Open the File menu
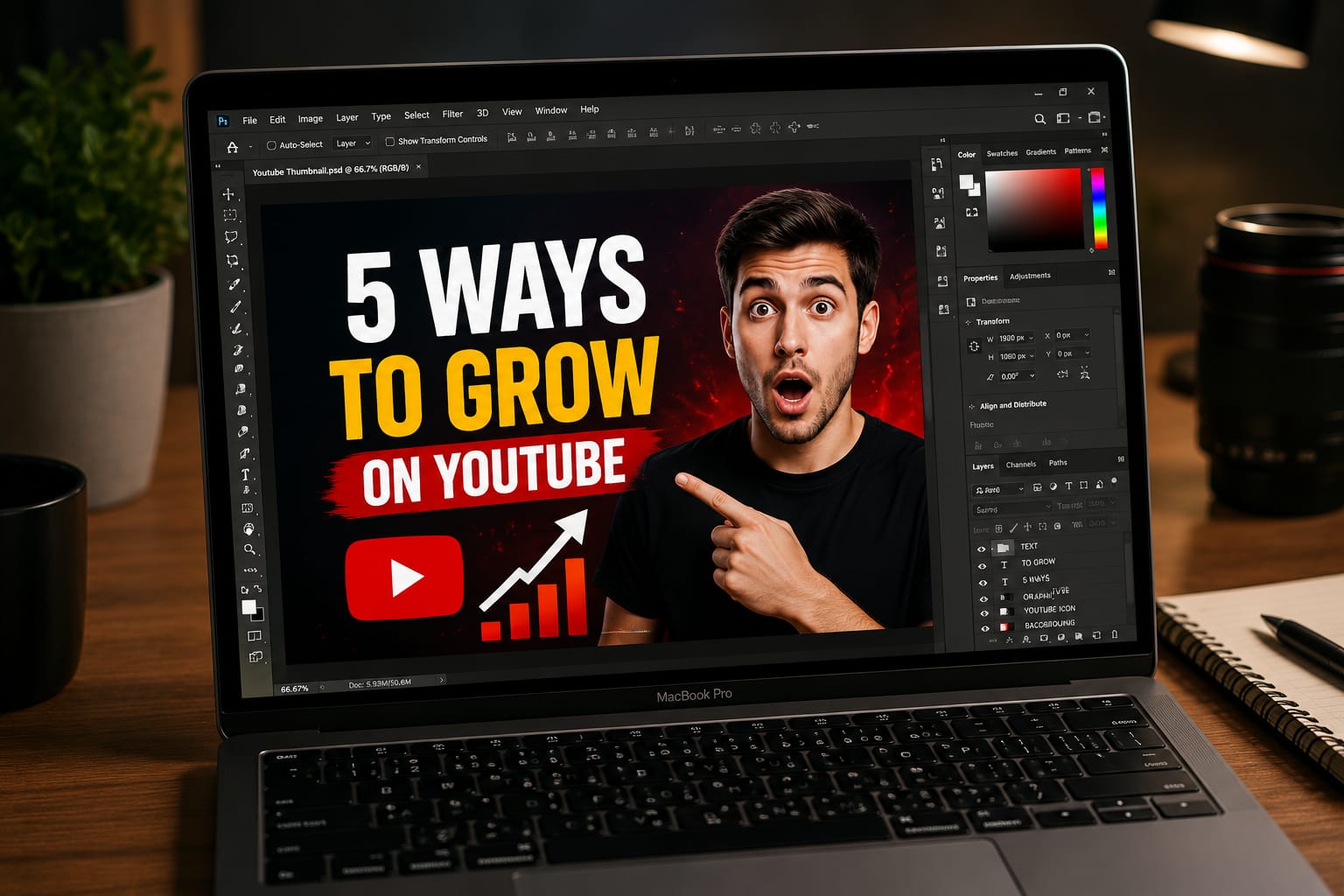The width and height of the screenshot is (1344, 896). [x=249, y=121]
